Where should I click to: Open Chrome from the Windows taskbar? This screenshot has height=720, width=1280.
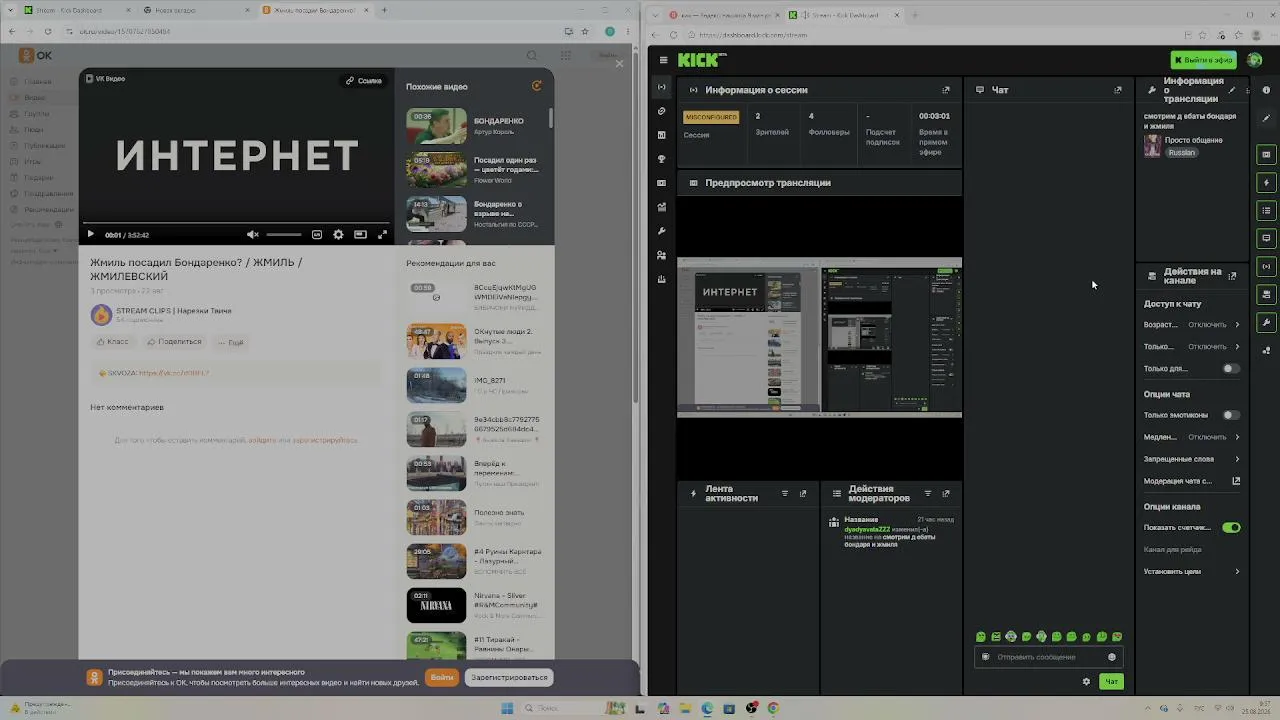tap(773, 708)
